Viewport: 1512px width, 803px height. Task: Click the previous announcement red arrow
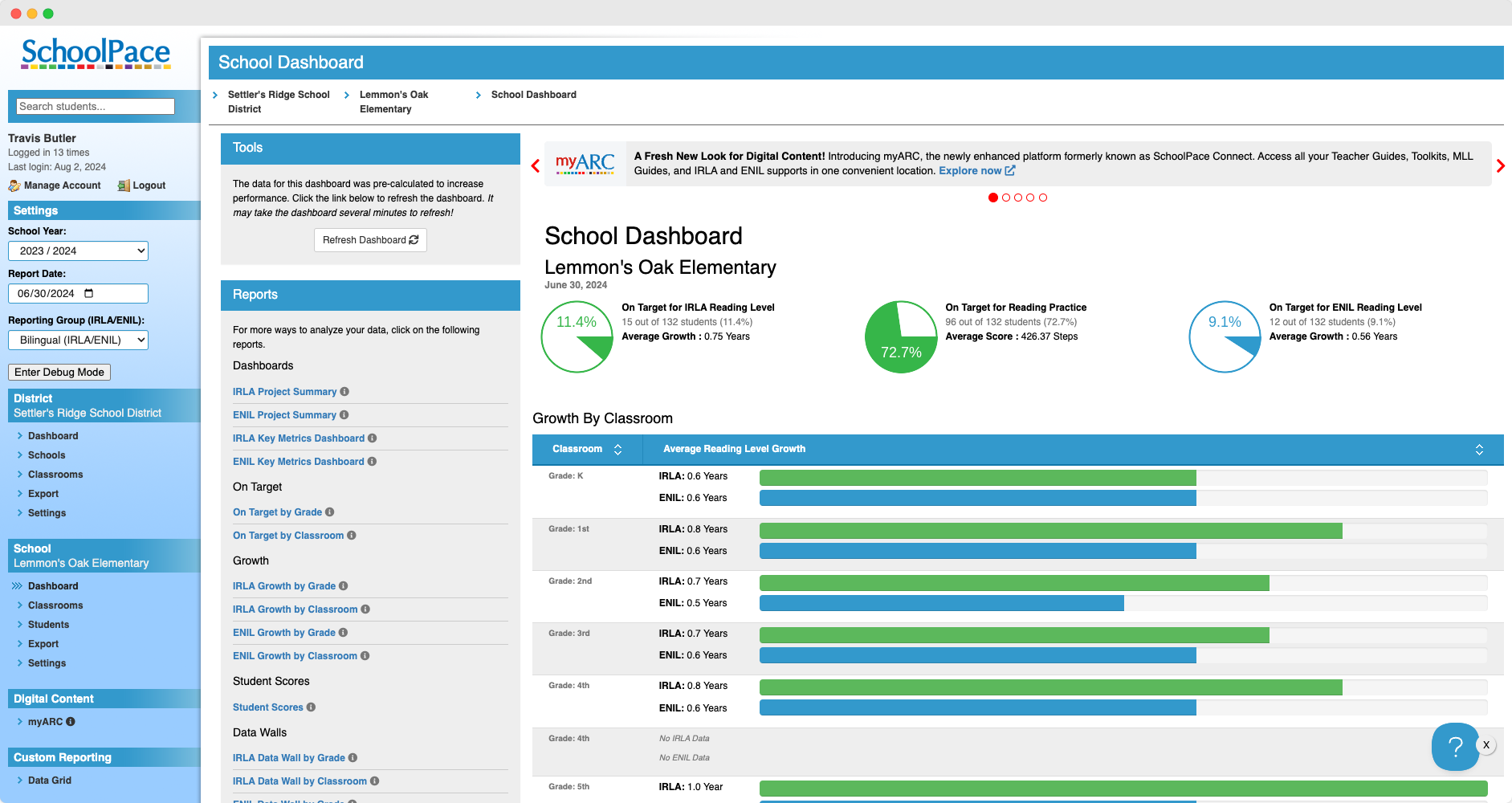536,166
